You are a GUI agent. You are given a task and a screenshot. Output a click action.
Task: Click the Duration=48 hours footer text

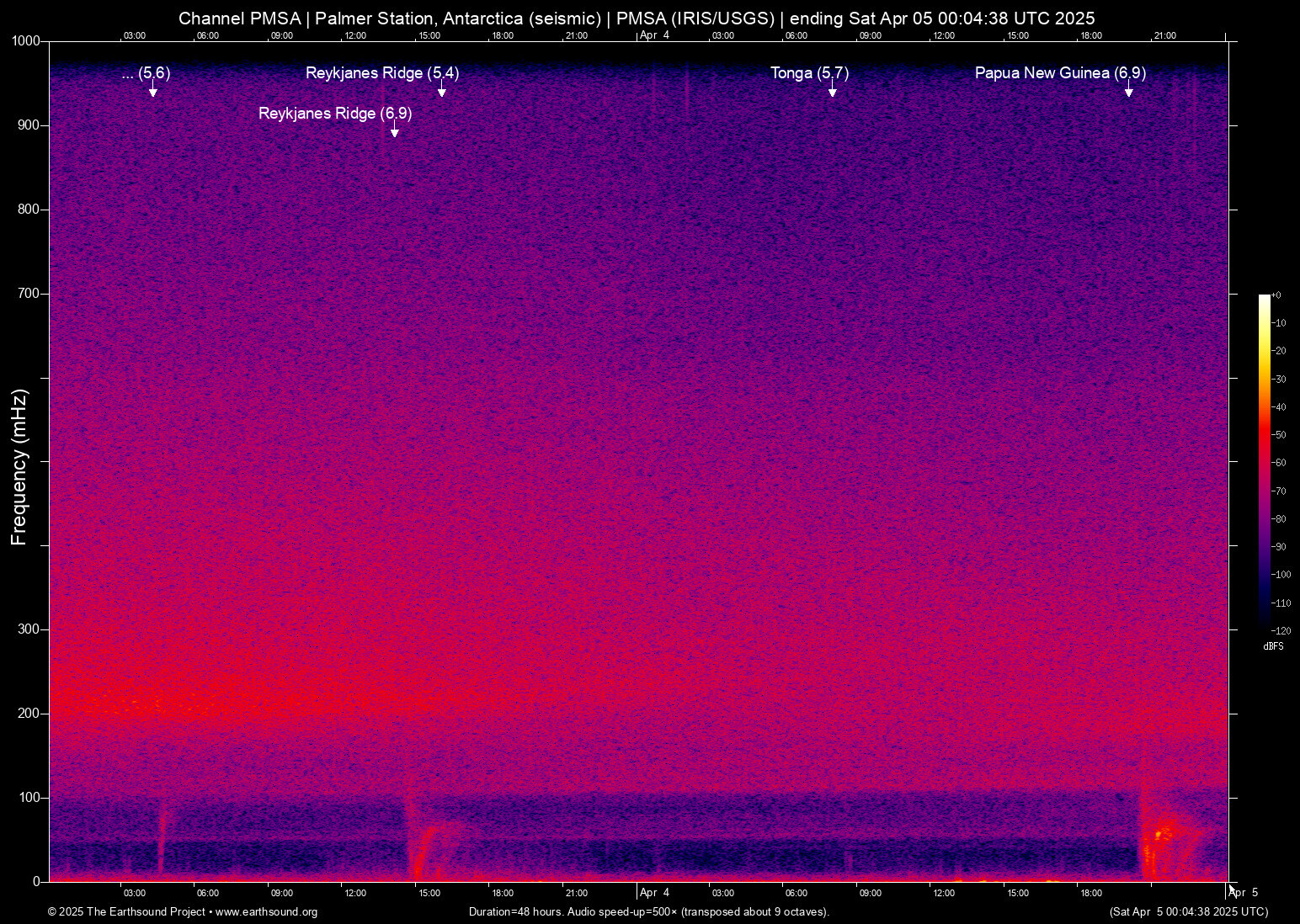click(648, 912)
